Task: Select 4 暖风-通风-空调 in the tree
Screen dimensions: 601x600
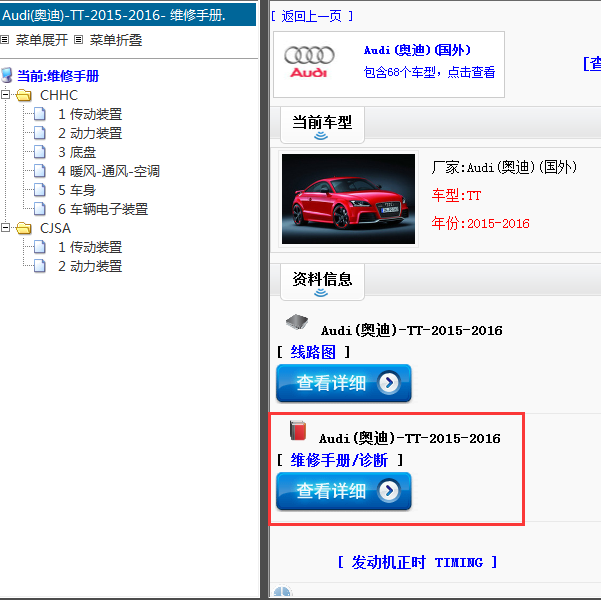Action: [109, 171]
